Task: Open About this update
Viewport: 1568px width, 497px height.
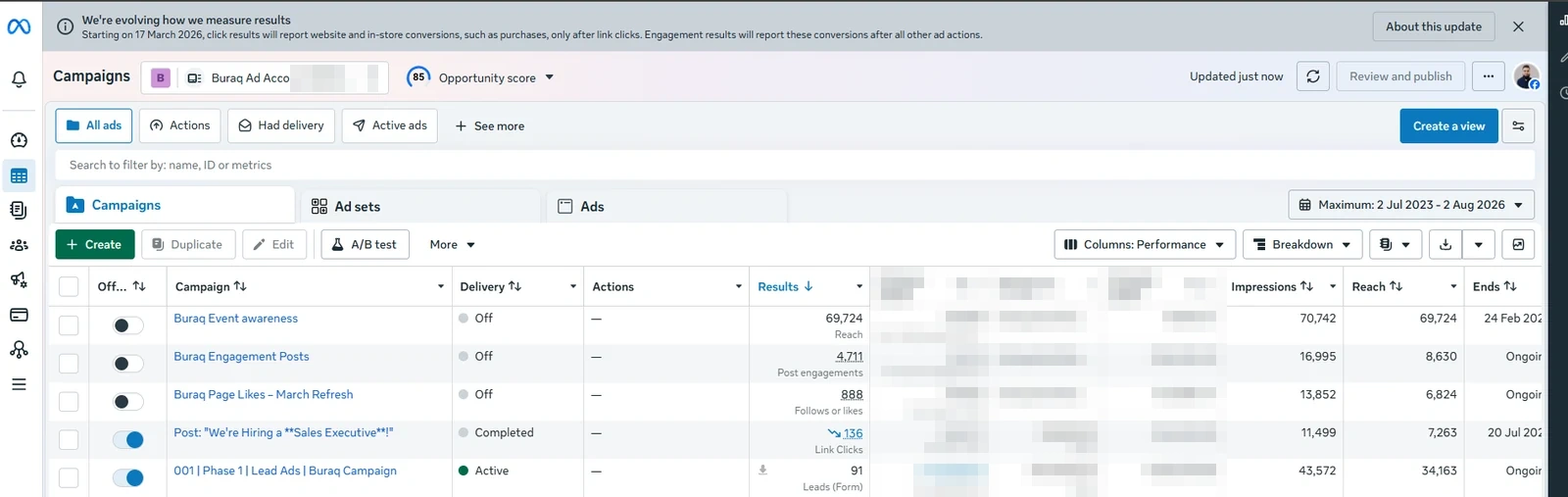Action: pyautogui.click(x=1433, y=26)
